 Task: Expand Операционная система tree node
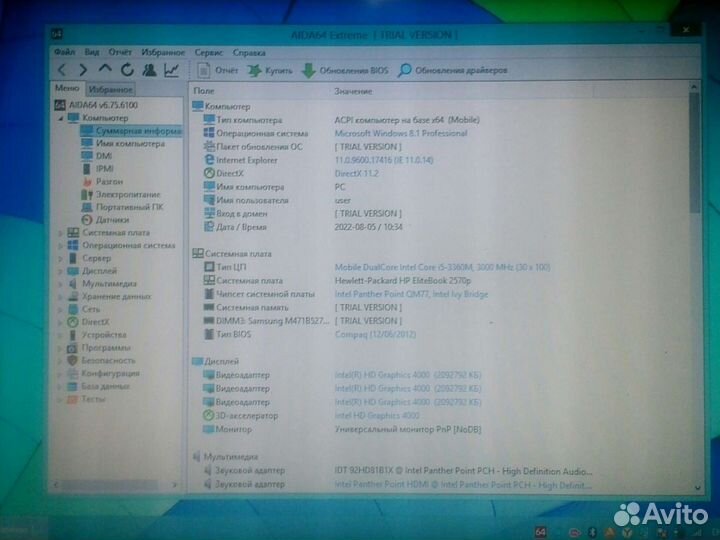pos(60,246)
